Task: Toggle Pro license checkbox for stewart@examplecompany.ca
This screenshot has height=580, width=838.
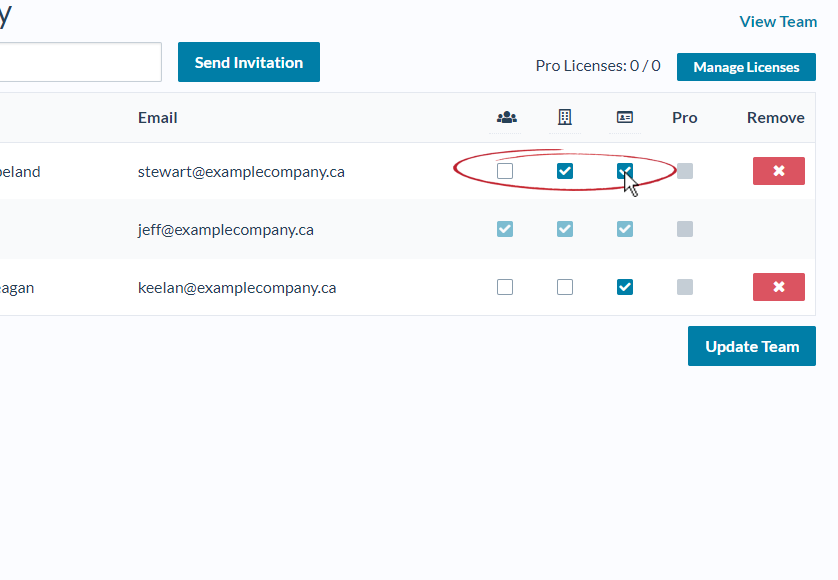Action: pos(685,171)
